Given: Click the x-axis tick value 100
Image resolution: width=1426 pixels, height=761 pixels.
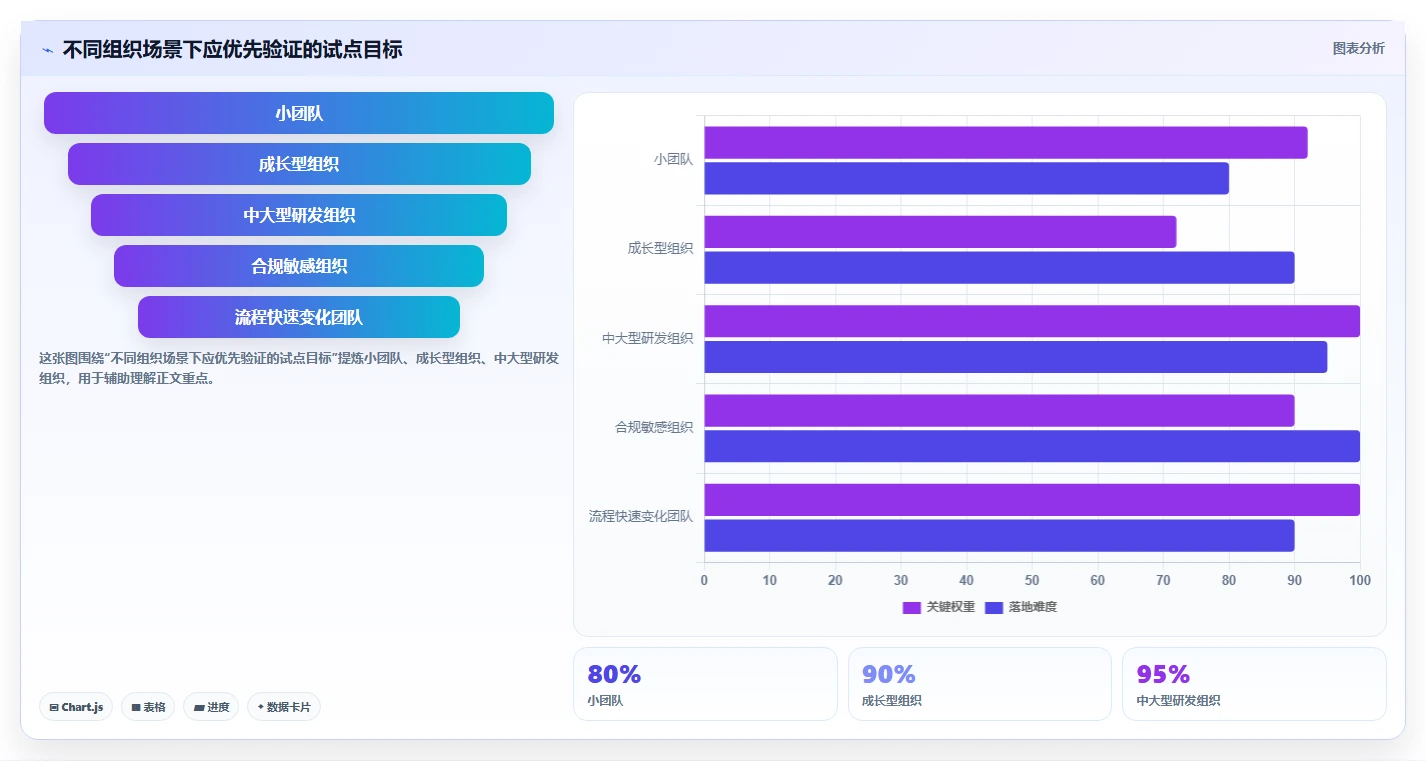Looking at the screenshot, I should pos(1359,580).
